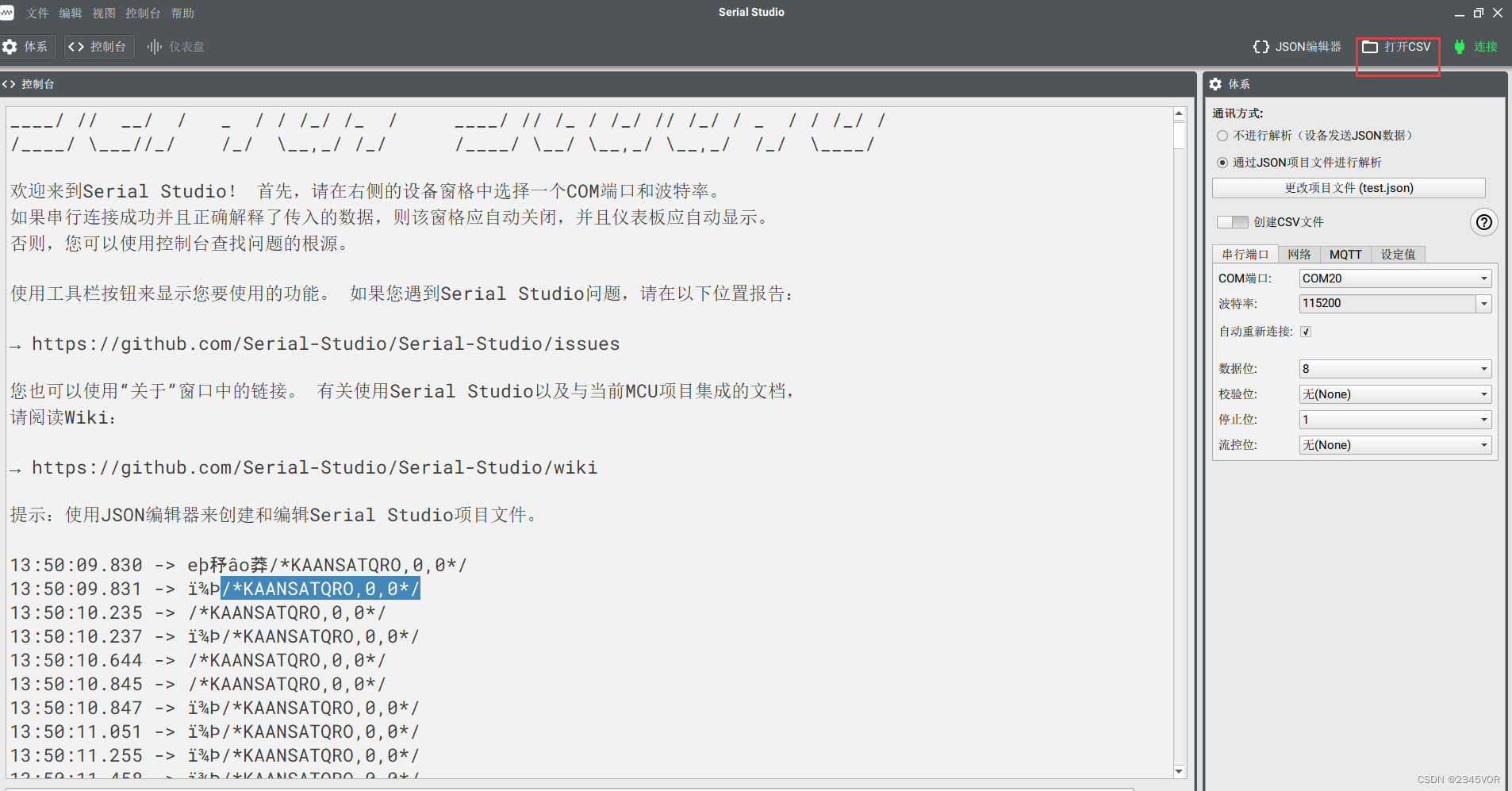The width and height of the screenshot is (1512, 791).
Task: Enable the 创建CSV文件 switch
Action: point(1232,222)
